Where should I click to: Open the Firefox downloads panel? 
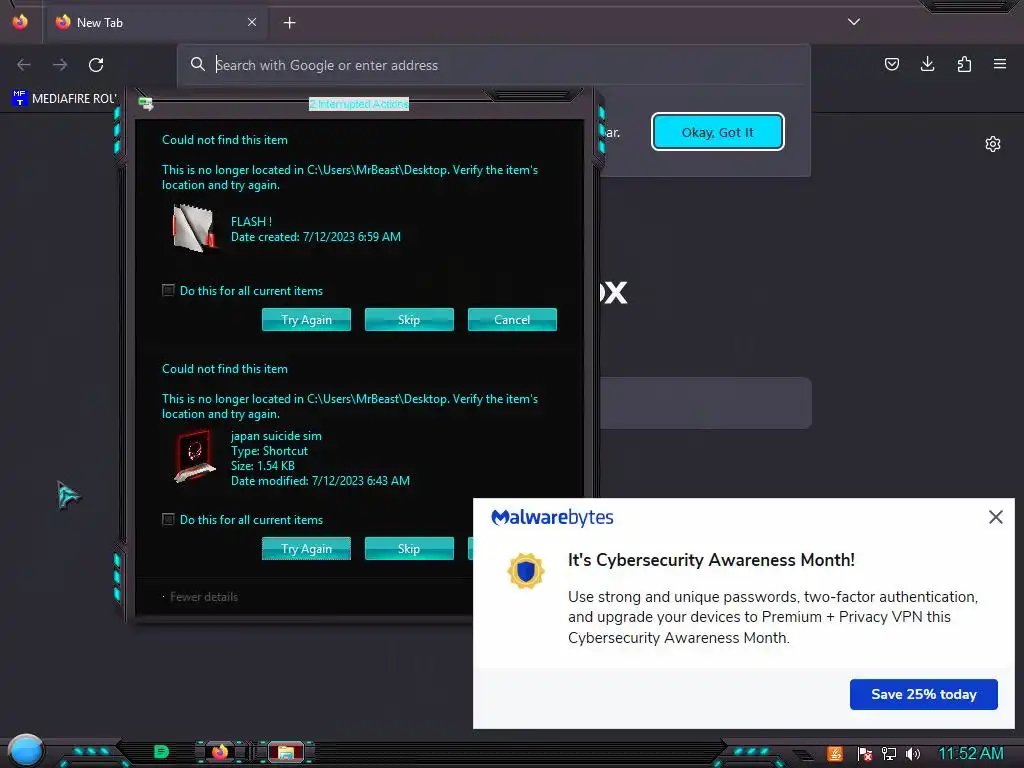tap(927, 64)
